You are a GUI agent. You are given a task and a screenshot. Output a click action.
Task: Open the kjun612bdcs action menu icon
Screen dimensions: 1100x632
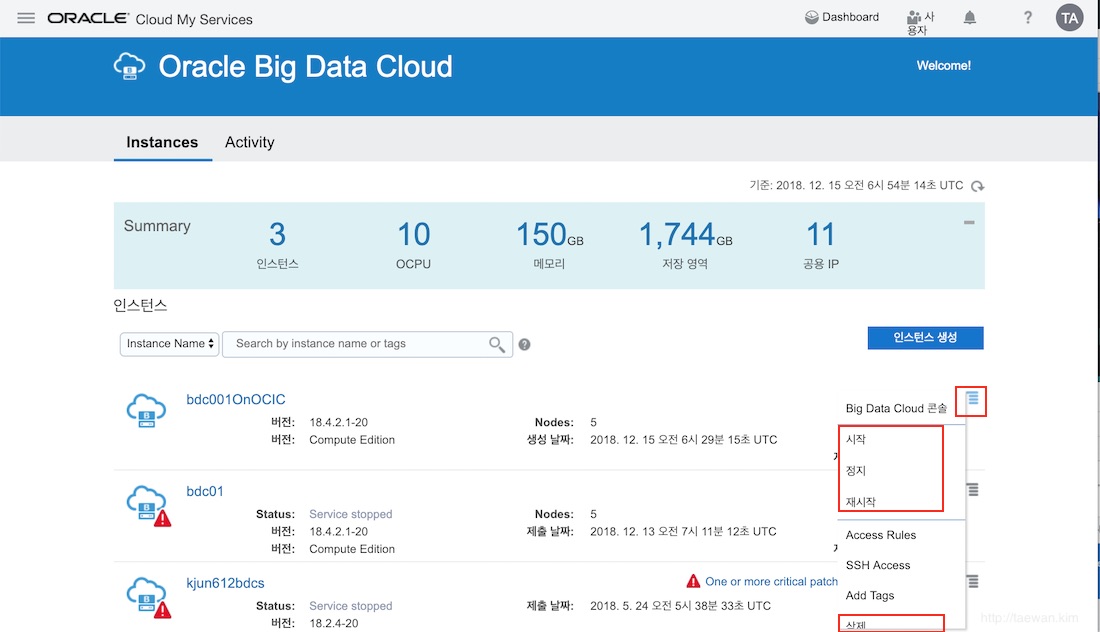click(972, 581)
